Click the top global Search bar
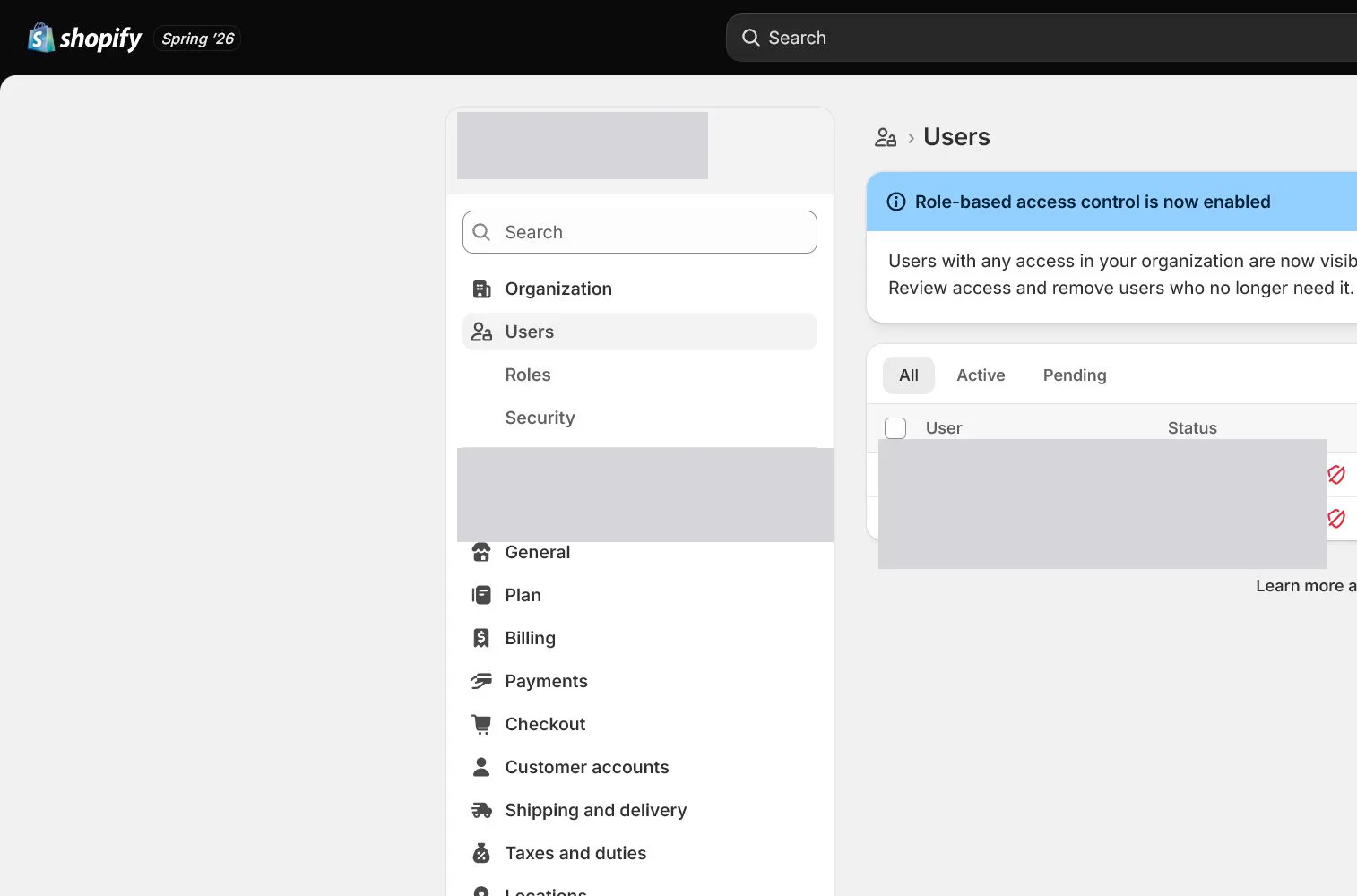Image resolution: width=1357 pixels, height=896 pixels. [x=1042, y=38]
